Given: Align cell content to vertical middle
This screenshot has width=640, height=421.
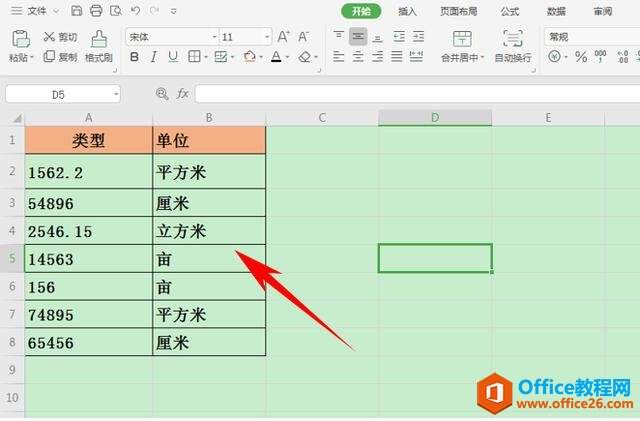Looking at the screenshot, I should tap(358, 36).
